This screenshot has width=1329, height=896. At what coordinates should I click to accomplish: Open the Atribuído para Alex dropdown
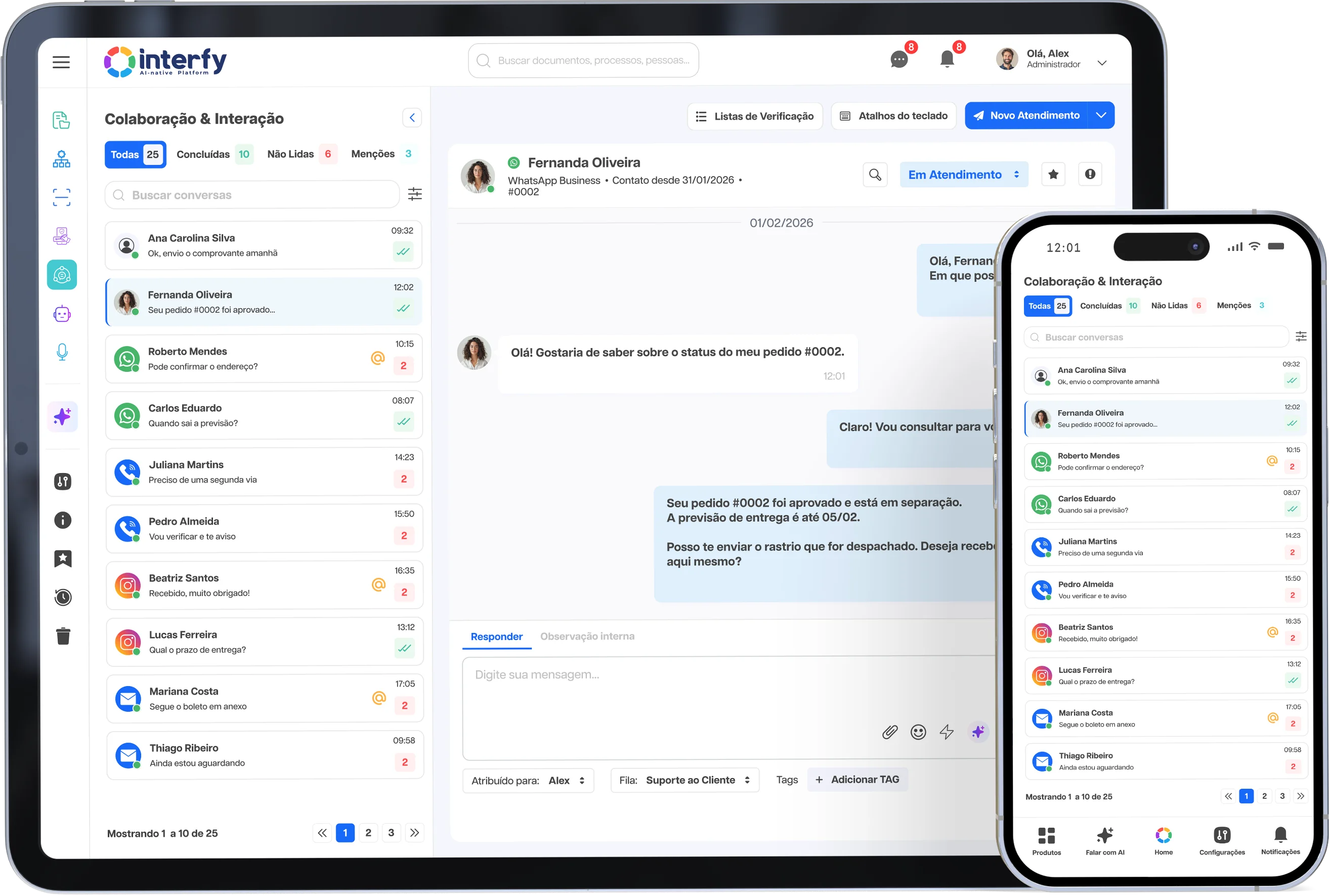(x=528, y=781)
